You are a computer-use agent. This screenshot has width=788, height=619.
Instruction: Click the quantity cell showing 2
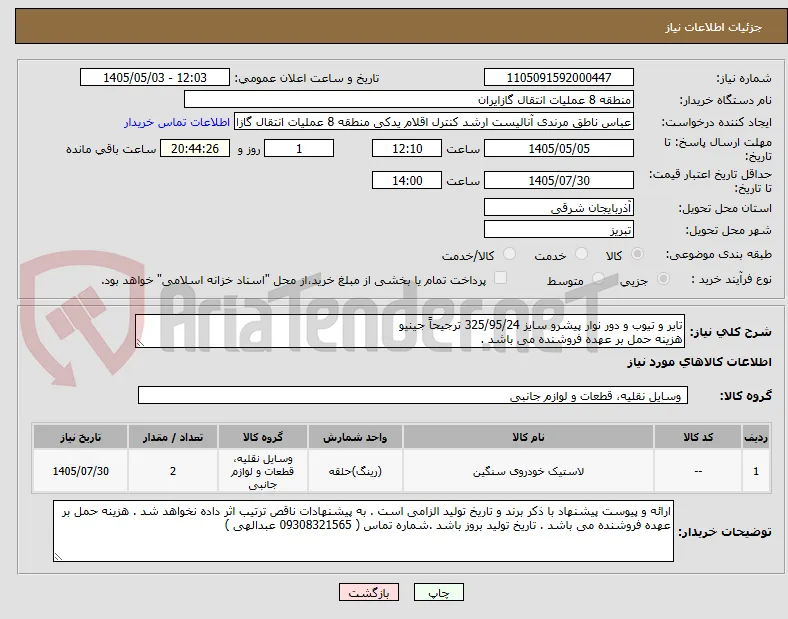tap(173, 471)
